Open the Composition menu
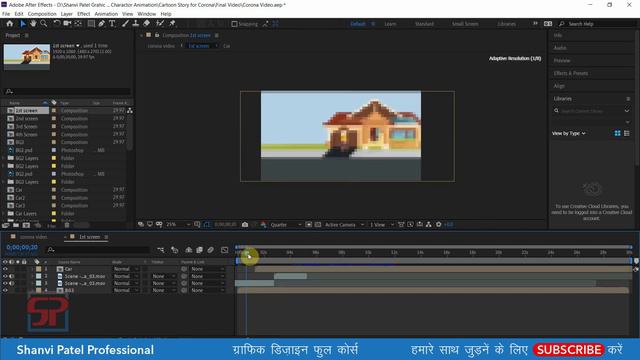 tap(42, 14)
